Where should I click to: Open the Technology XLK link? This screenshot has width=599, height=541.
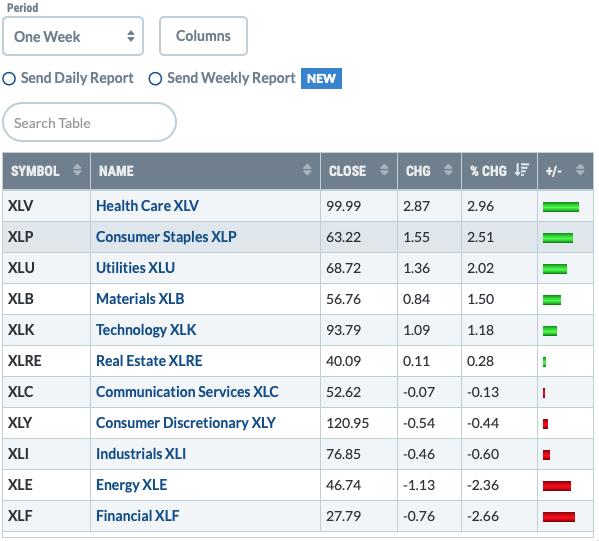click(146, 330)
